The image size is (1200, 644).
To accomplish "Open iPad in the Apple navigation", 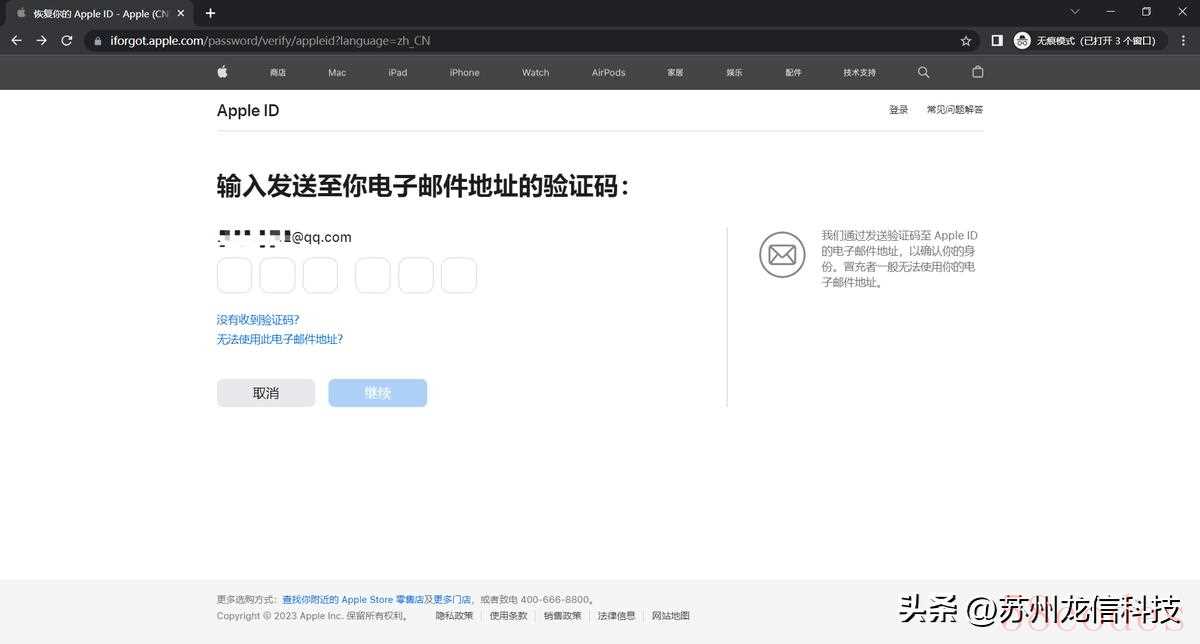I will click(x=398, y=73).
